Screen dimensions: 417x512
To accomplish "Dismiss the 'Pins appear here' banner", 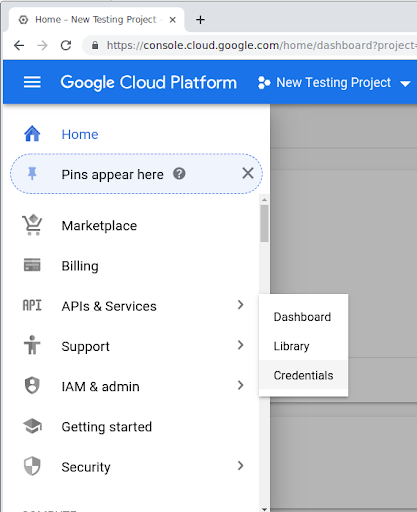I will pyautogui.click(x=248, y=173).
